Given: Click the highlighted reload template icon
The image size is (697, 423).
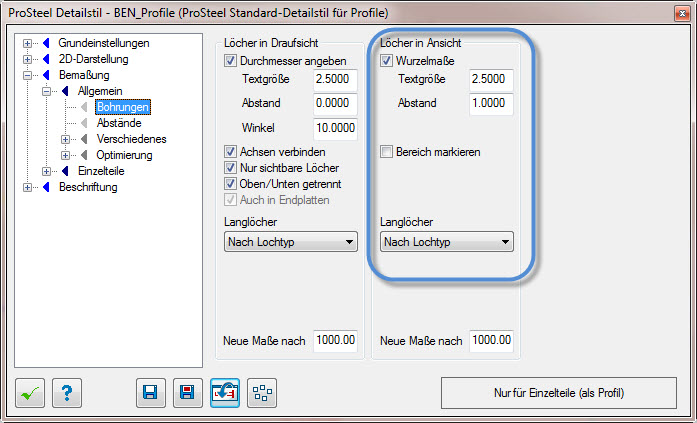Looking at the screenshot, I should click(225, 393).
